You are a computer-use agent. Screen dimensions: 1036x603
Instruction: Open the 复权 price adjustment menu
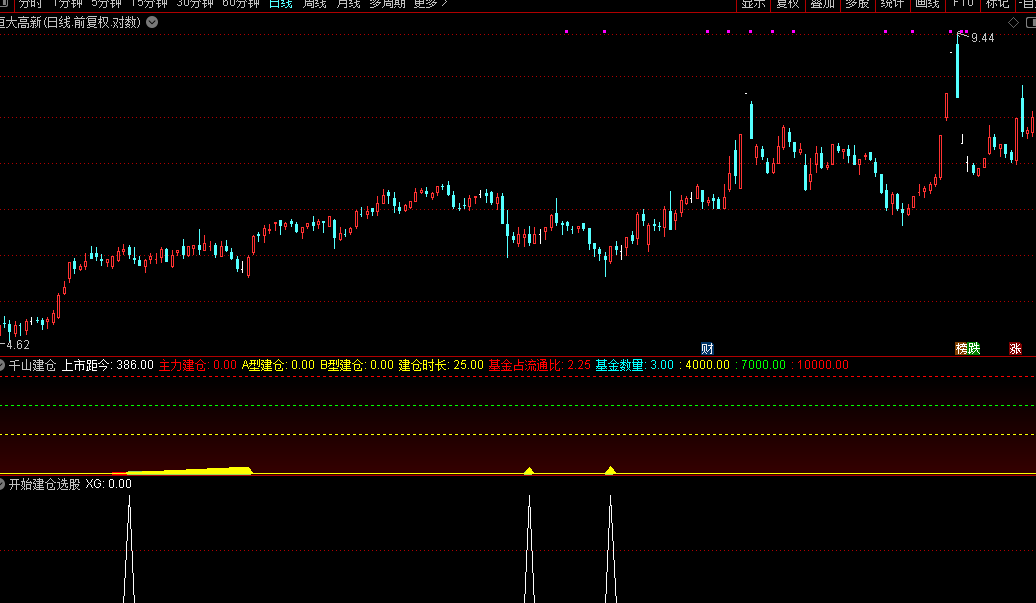[788, 4]
